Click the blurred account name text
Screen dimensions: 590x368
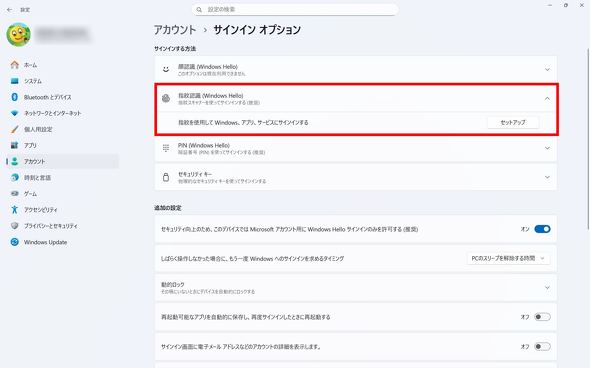coord(62,34)
